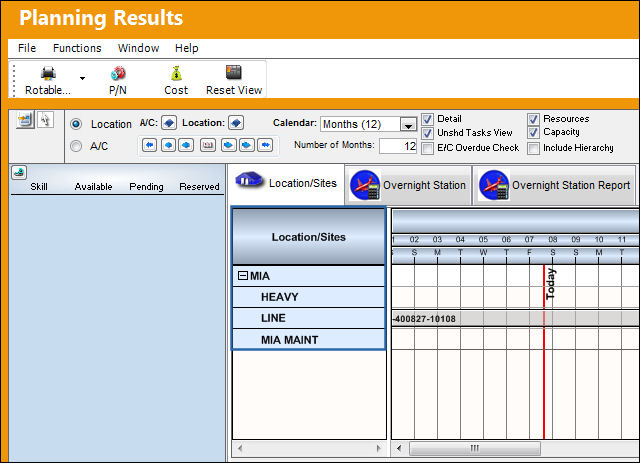Open the File menu
This screenshot has height=463, width=640.
tap(27, 48)
